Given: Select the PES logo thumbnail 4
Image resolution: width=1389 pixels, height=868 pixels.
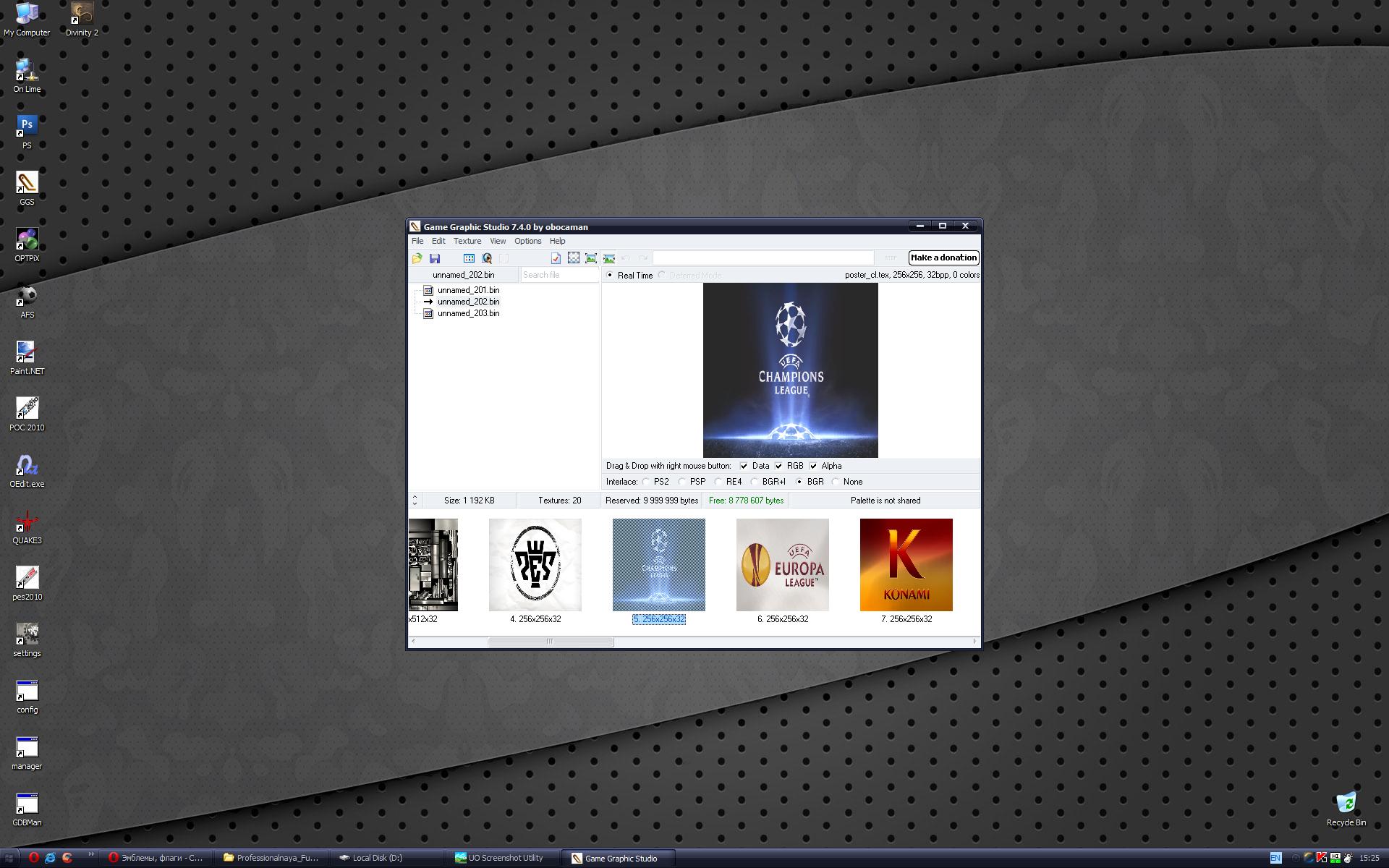Looking at the screenshot, I should pos(535,565).
